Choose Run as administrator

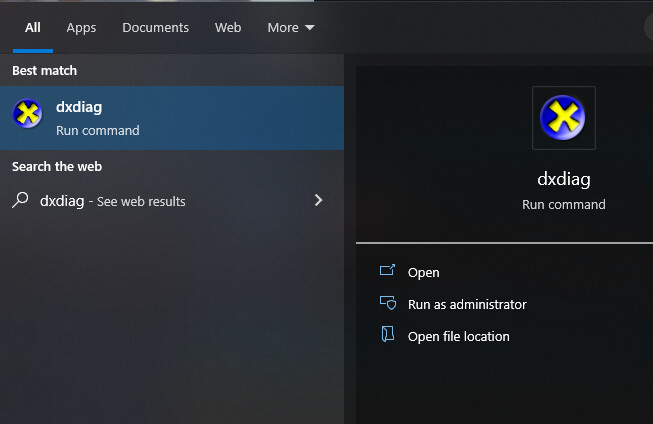coord(467,304)
